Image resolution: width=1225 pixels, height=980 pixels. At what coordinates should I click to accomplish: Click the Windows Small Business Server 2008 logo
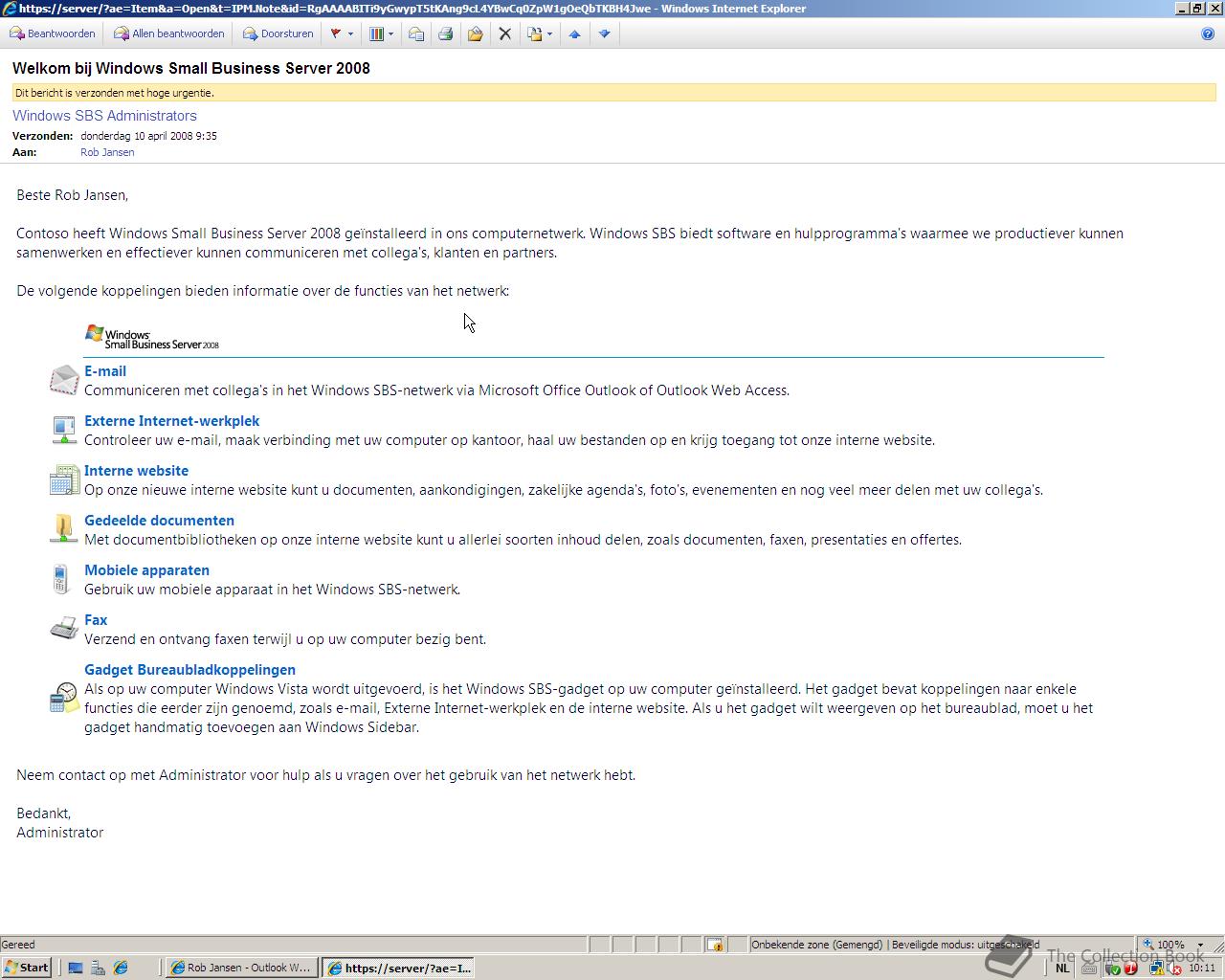click(151, 337)
